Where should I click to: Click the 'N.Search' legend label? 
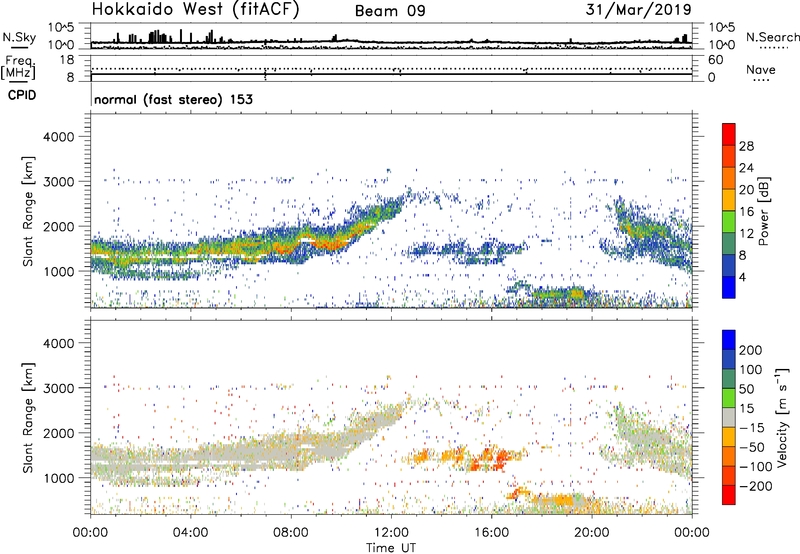coord(772,37)
